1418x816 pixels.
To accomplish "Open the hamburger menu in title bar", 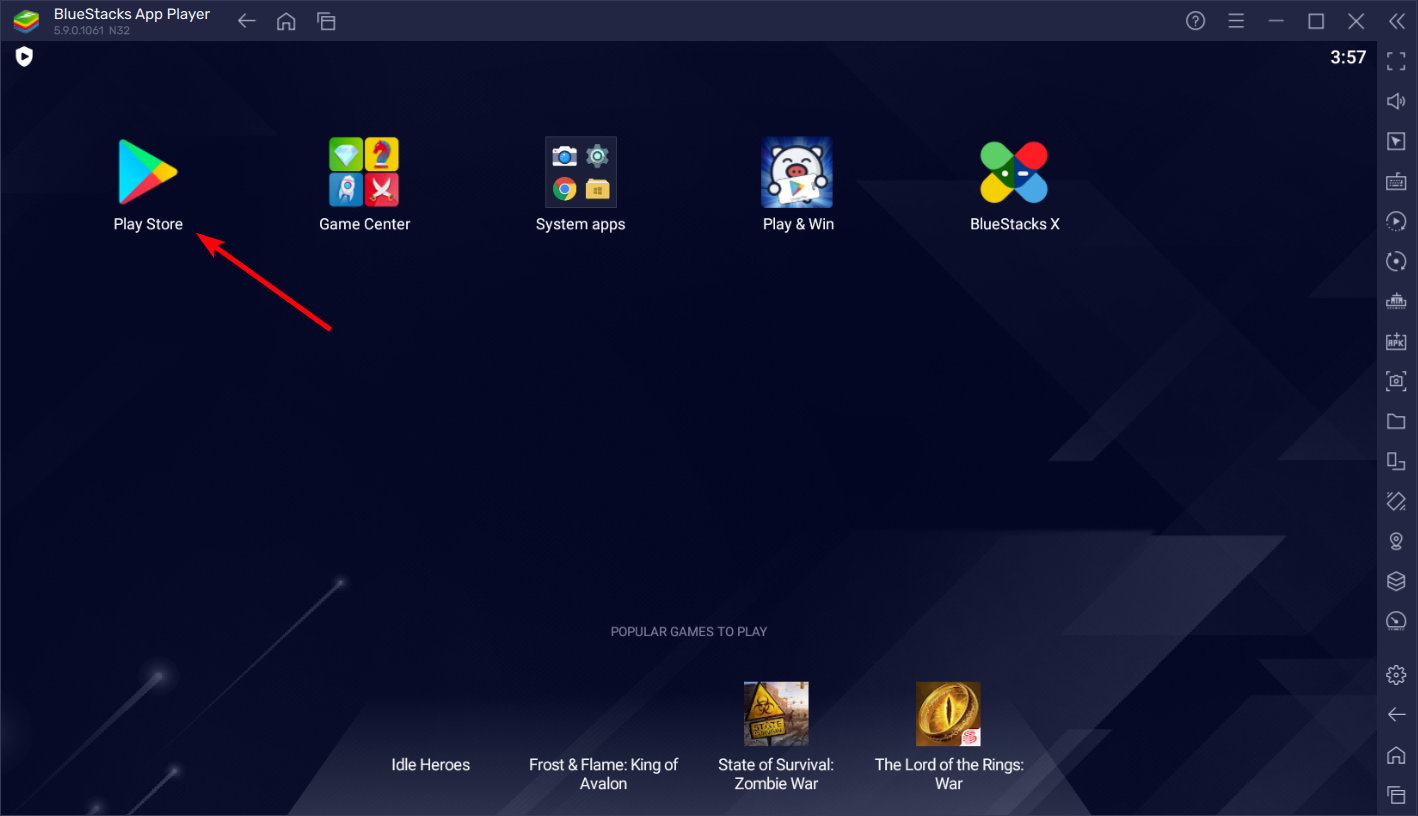I will point(1236,21).
